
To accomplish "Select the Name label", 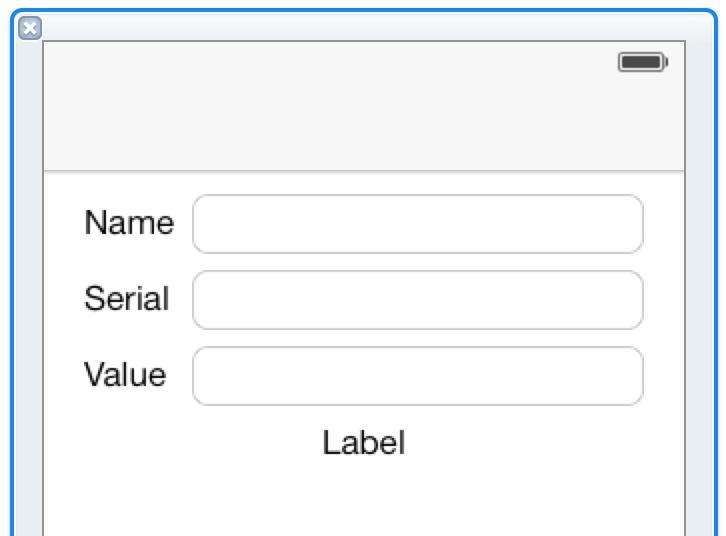I will click(129, 223).
